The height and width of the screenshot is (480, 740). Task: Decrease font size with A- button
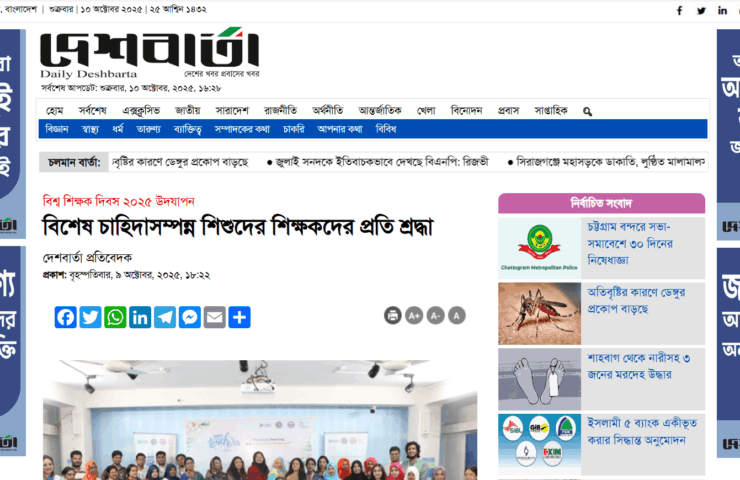coord(435,315)
